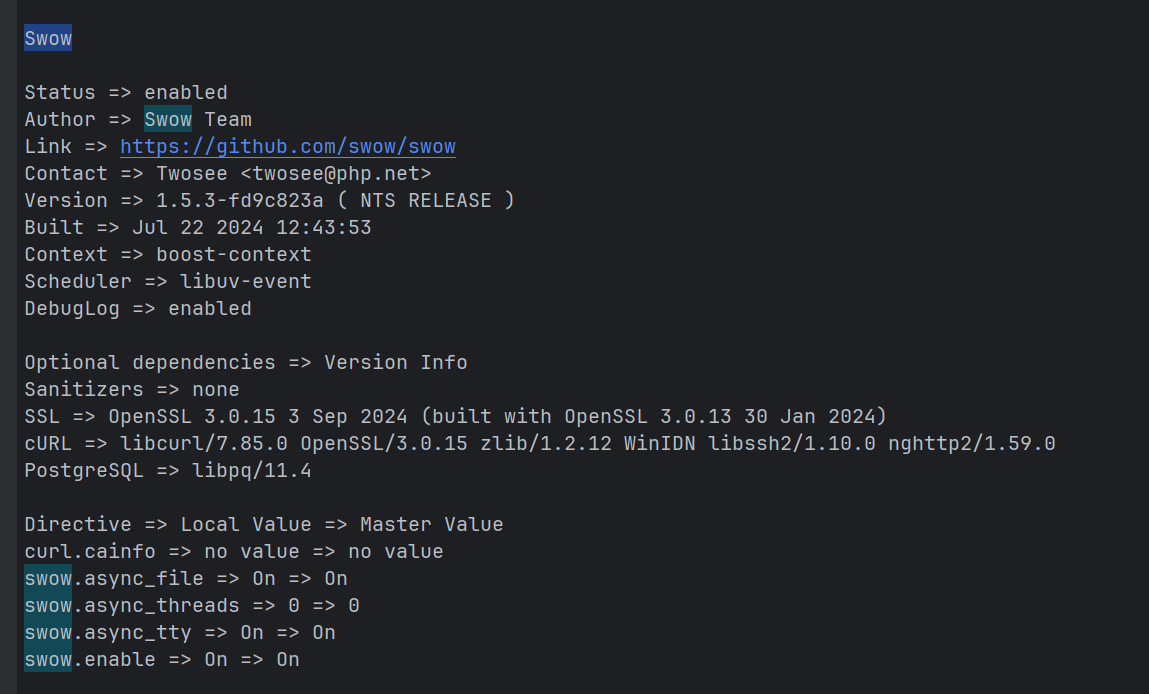
Task: Click the Scheduler libuv-event line
Action: pyautogui.click(x=168, y=281)
